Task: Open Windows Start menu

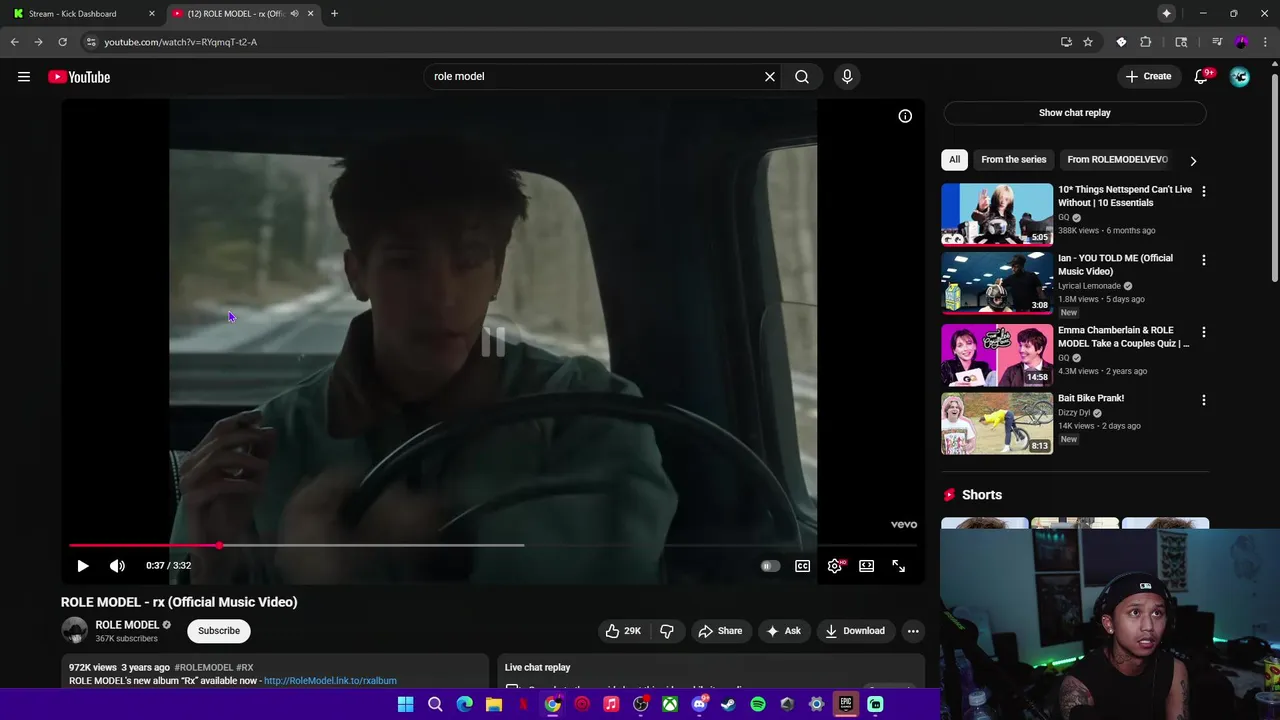Action: [x=405, y=705]
